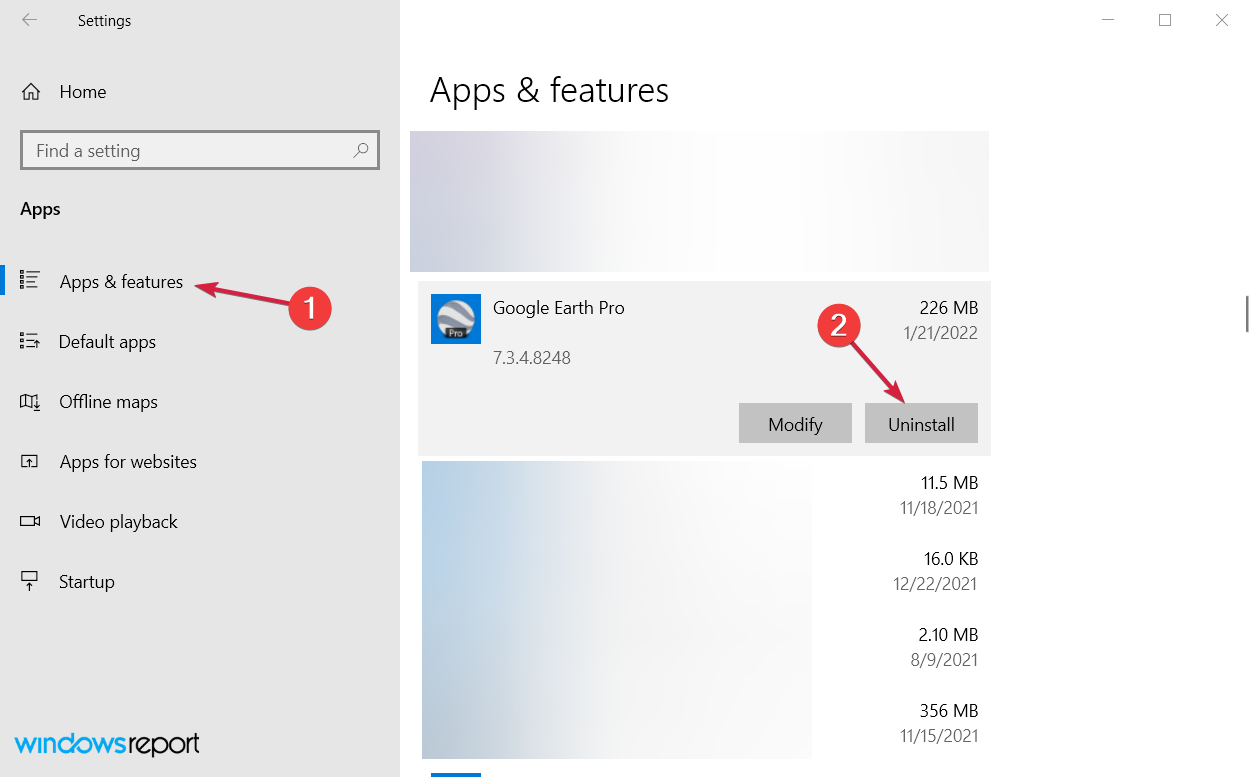Screen dimensions: 1251x777
Task: Click the 1/21/2022 install date
Action: (x=943, y=333)
